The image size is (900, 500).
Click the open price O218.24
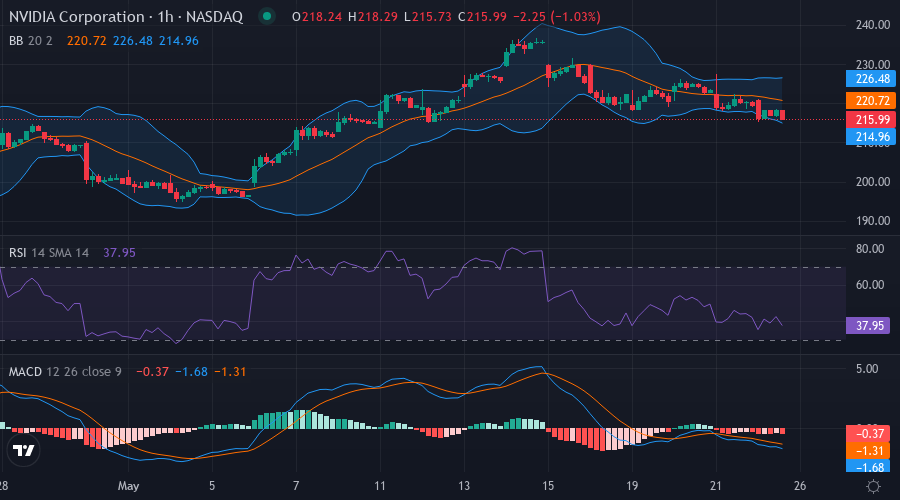tap(317, 17)
